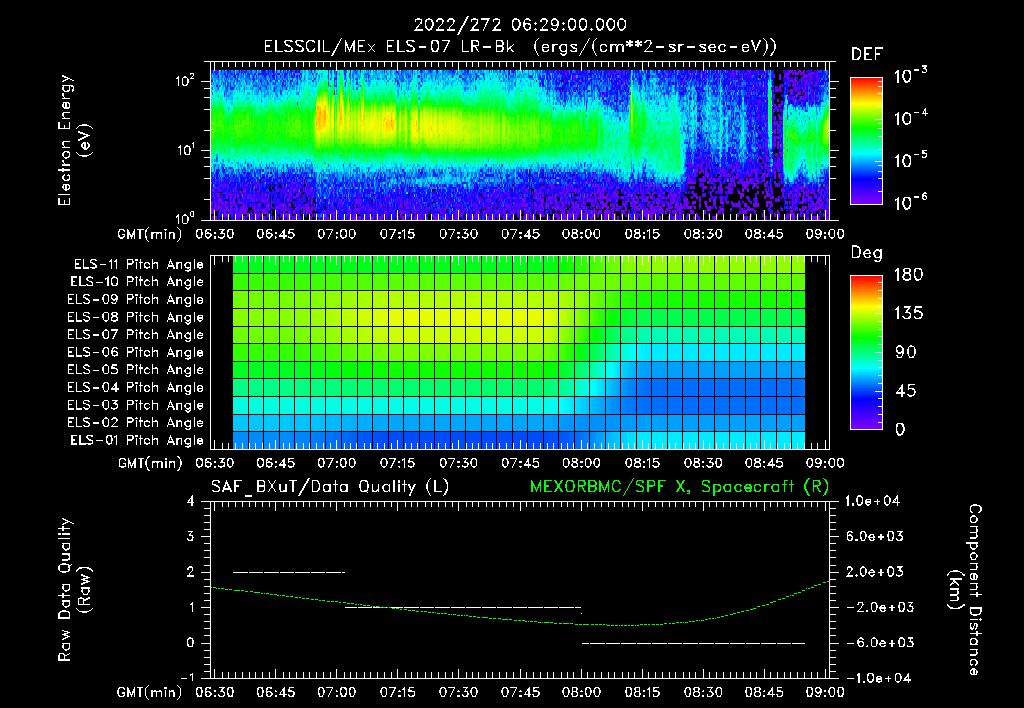Click the 08:00 time label under the data quality plot

pos(581,692)
